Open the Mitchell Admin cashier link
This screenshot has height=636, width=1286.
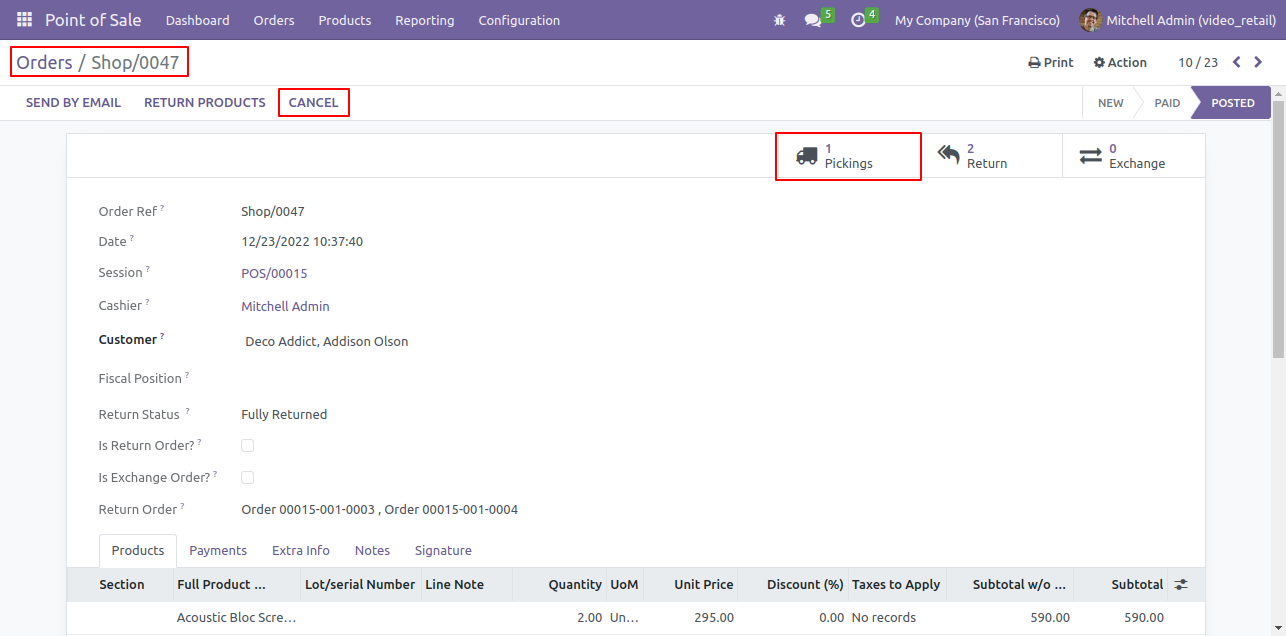click(285, 306)
